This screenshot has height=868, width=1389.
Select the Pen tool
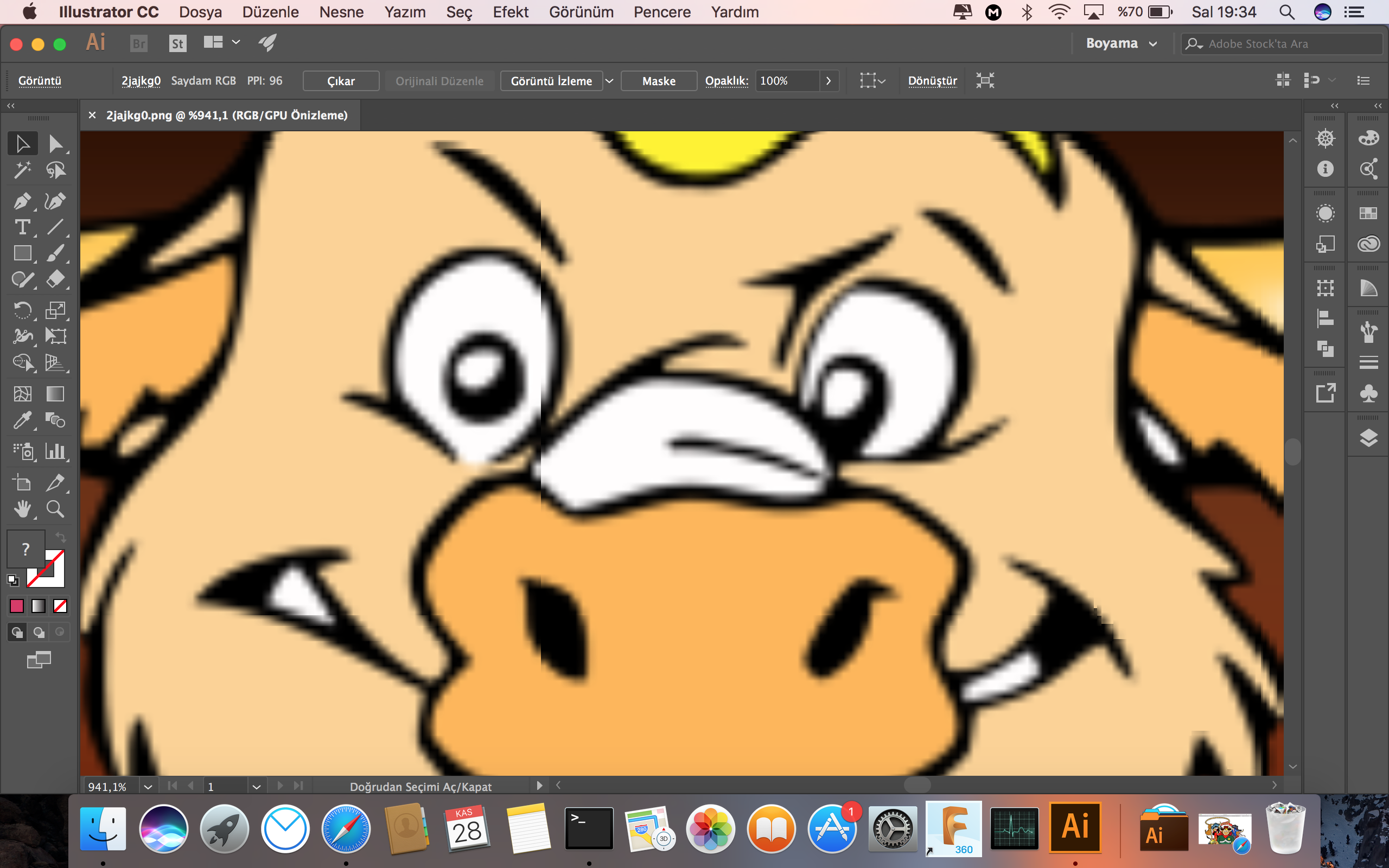(22, 201)
